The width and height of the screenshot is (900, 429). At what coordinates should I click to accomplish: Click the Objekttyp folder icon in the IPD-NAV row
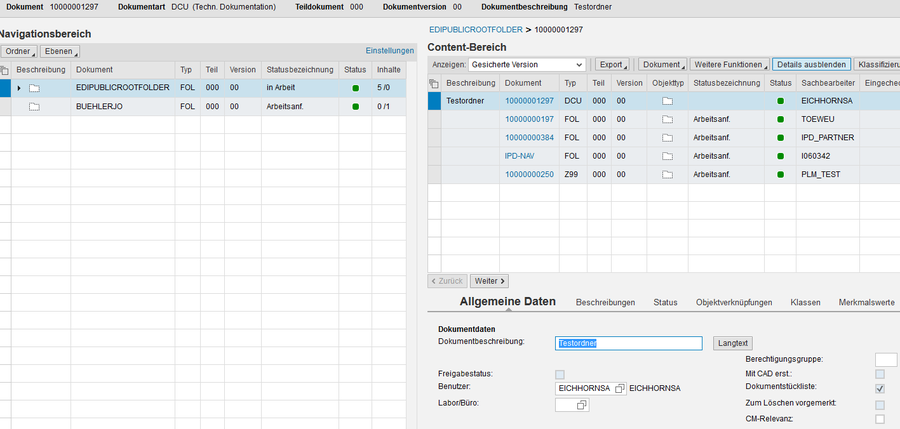tap(668, 156)
